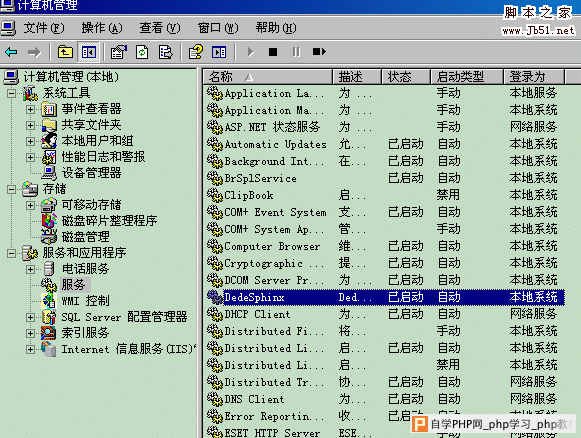Click the toolbar icon right of Help
Viewport: 581px width, 438px height.
coord(219,52)
